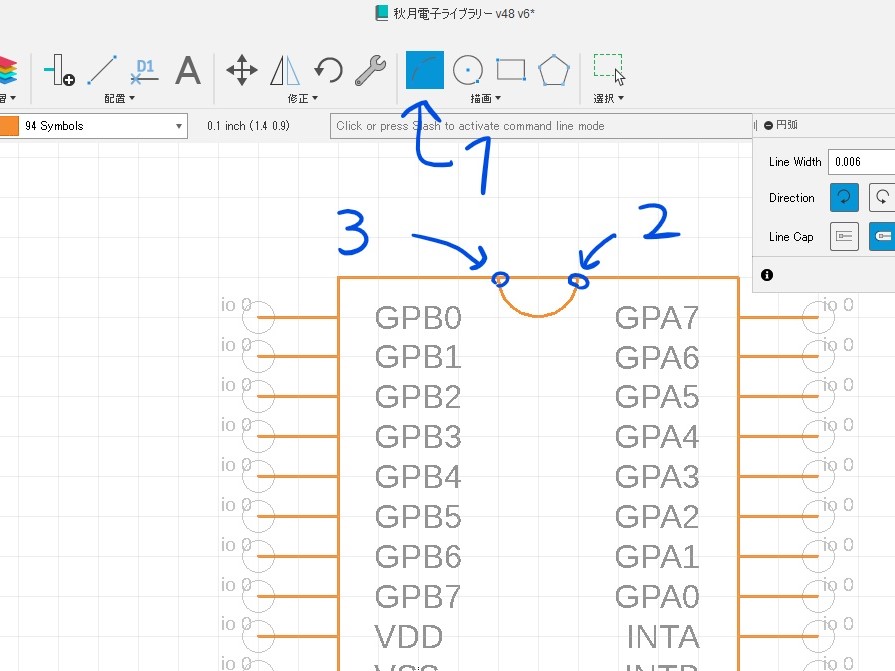Edit the Line Width value field
This screenshot has width=895, height=671.
coord(862,161)
